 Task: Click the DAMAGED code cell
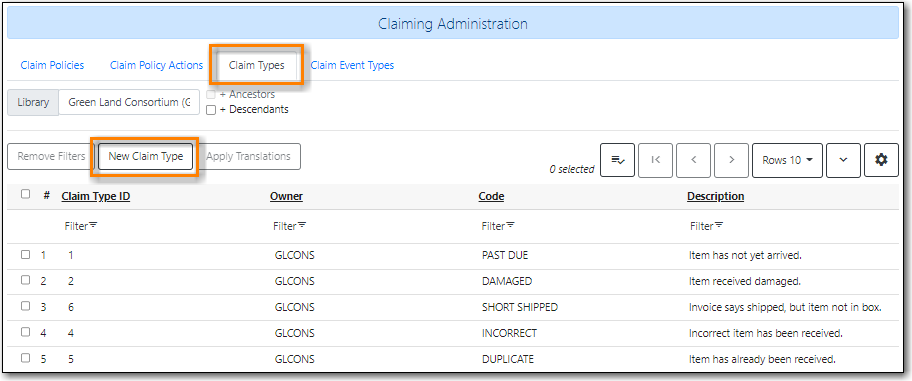(507, 282)
